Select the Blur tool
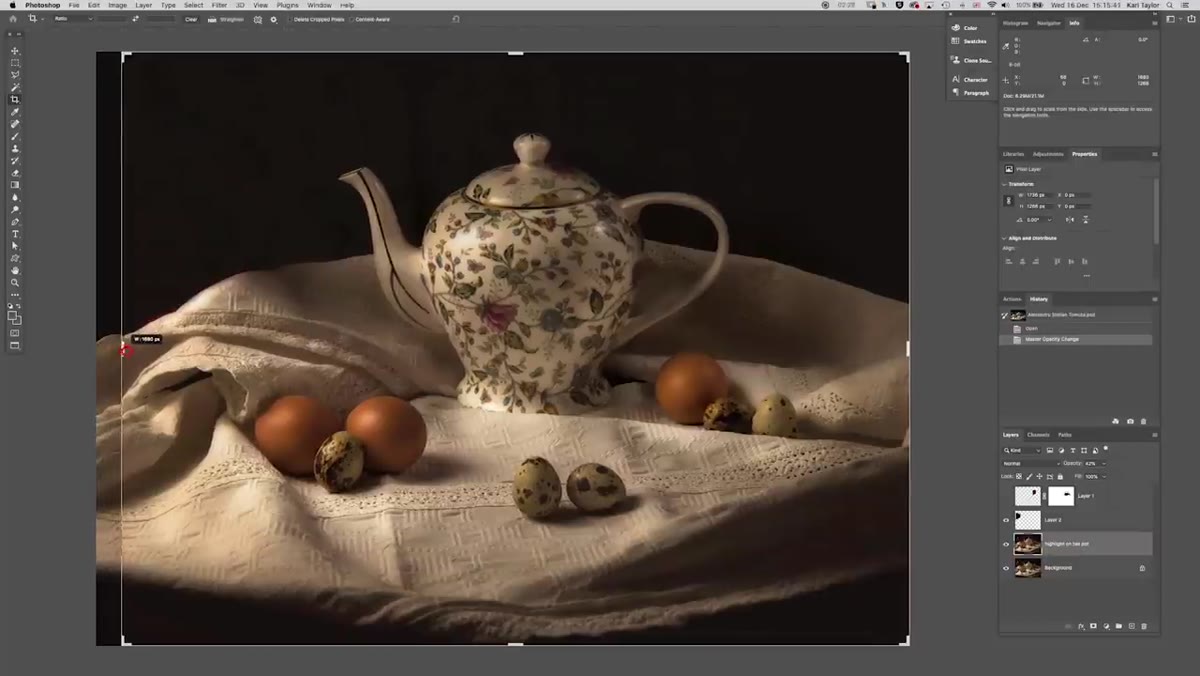This screenshot has width=1200, height=676. pyautogui.click(x=15, y=197)
